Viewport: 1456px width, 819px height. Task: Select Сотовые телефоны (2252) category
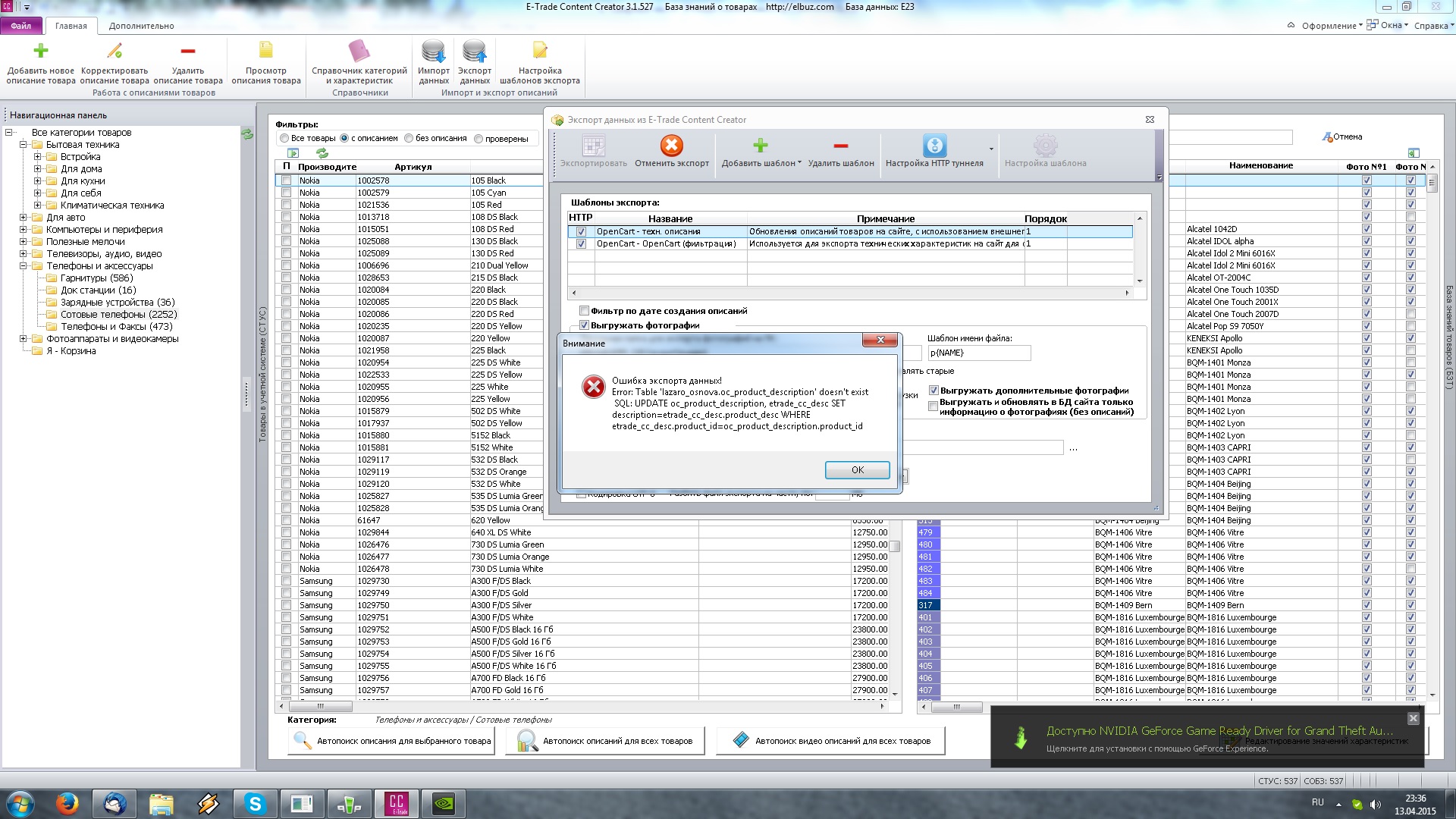[x=118, y=314]
